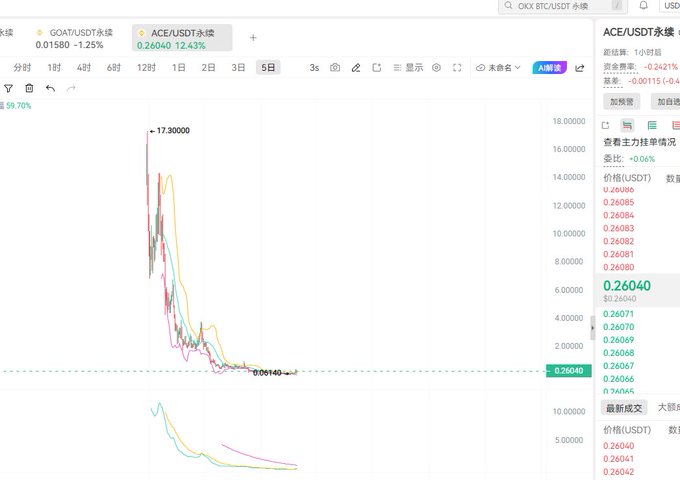Select the 1日 timeframe

pyautogui.click(x=179, y=68)
